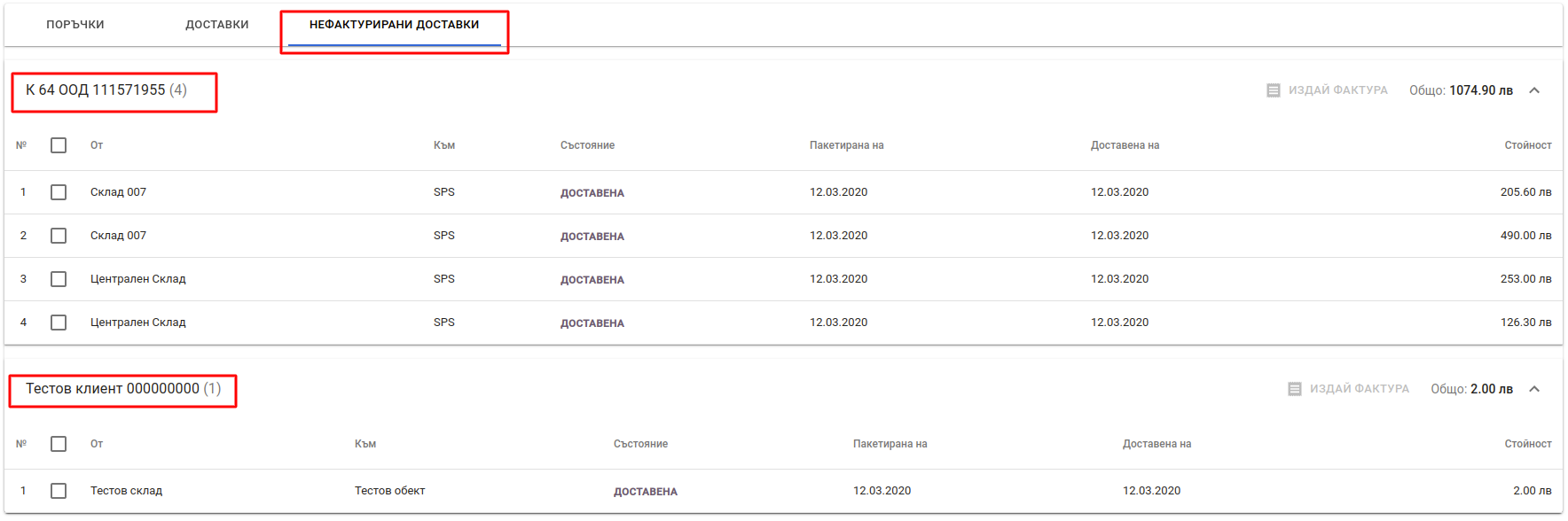This screenshot has height=521, width=1568.
Task: Select the 253.00 лв Централен Склад row checkbox
Action: (x=59, y=279)
